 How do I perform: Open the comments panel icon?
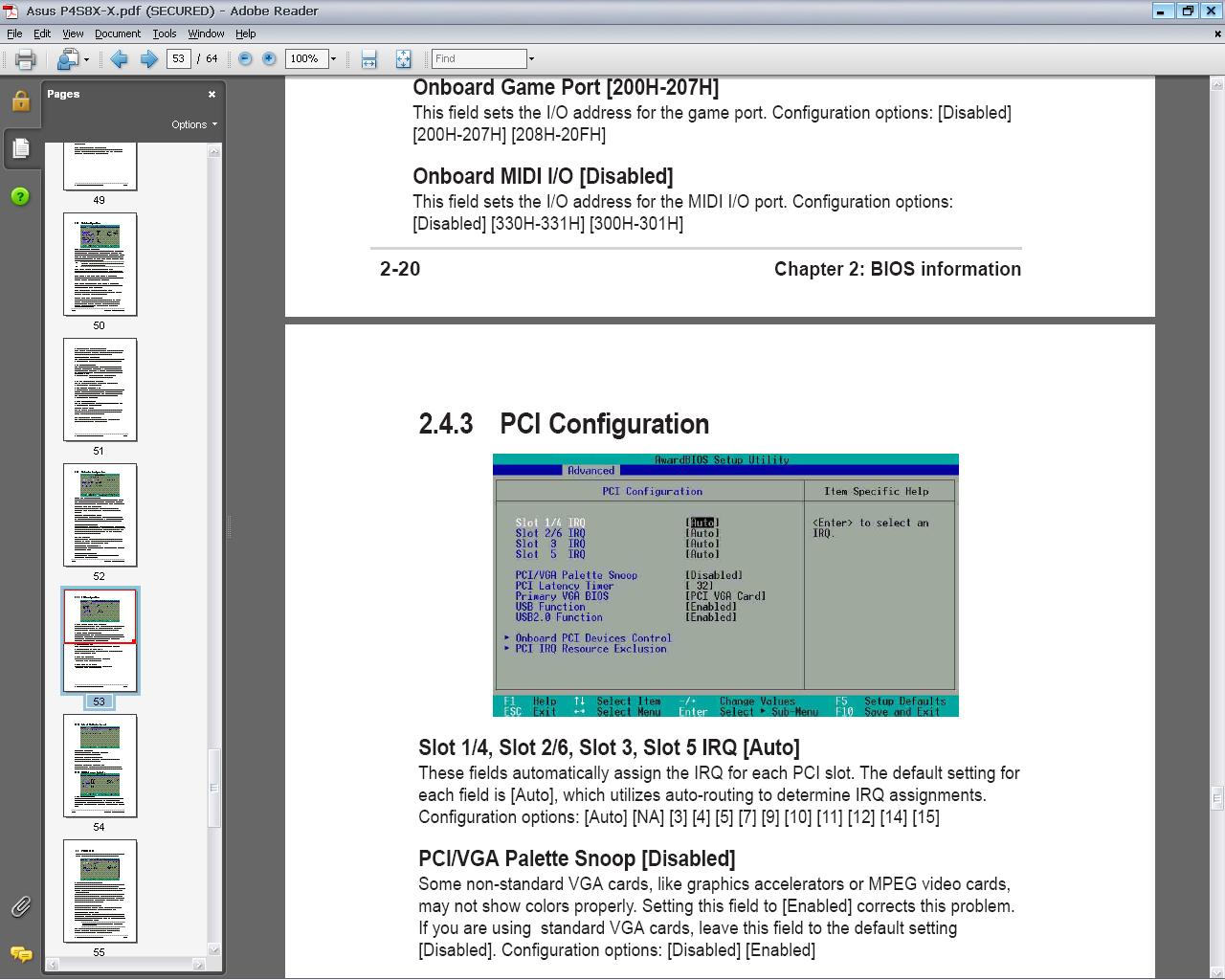(x=20, y=954)
